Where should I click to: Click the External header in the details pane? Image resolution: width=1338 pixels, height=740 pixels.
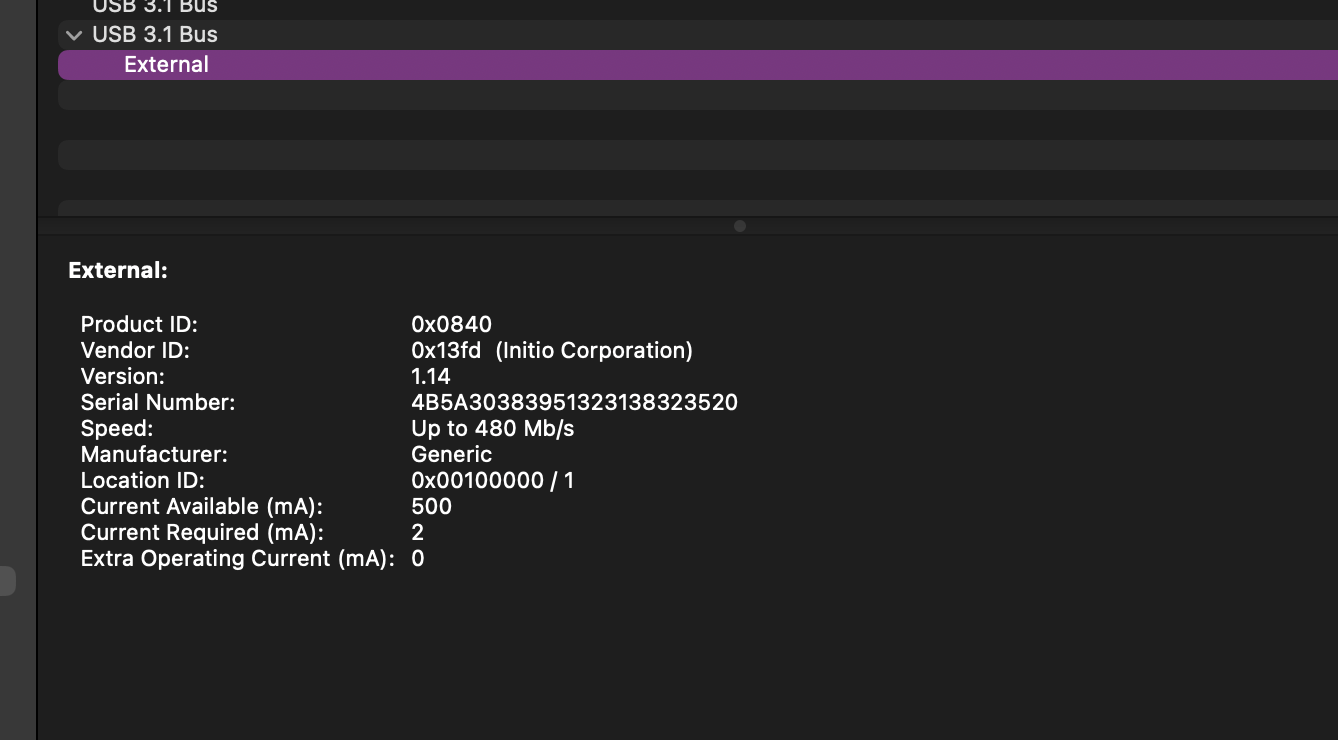click(x=117, y=270)
